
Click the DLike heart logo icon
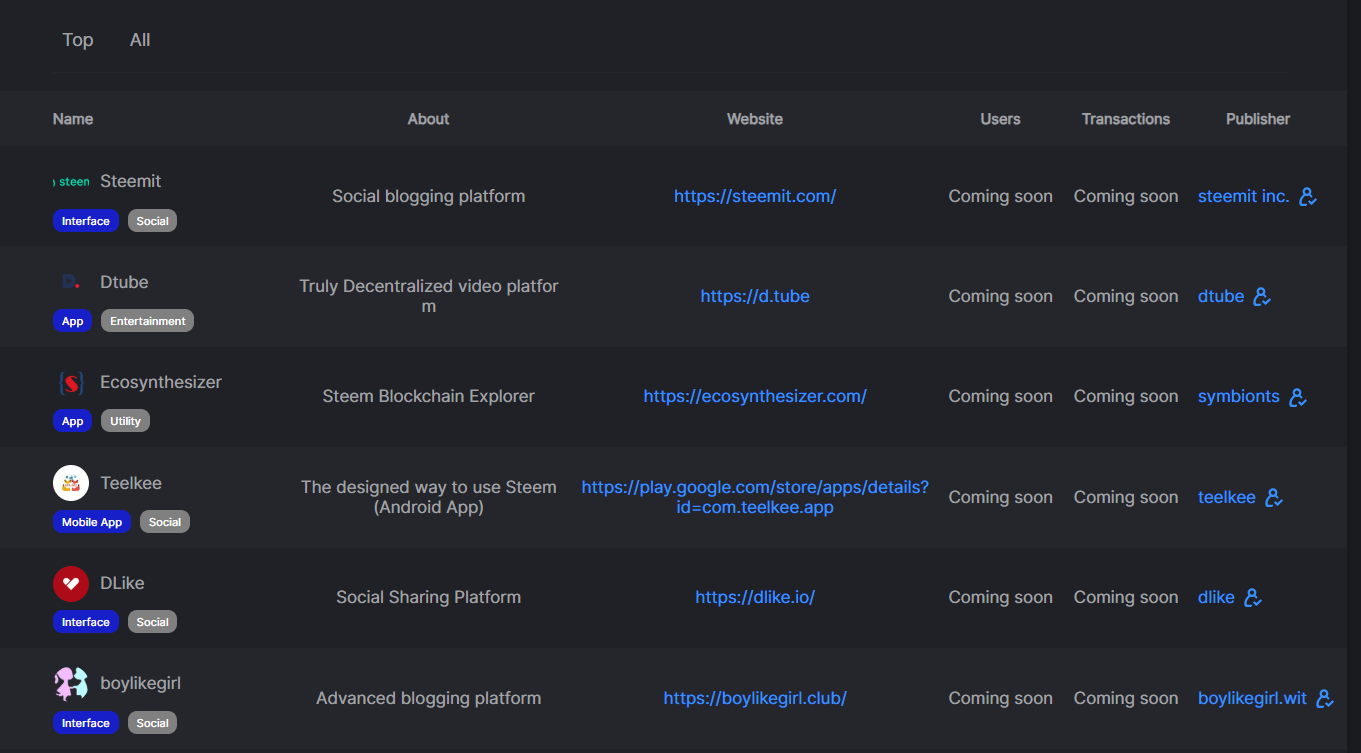[71, 583]
